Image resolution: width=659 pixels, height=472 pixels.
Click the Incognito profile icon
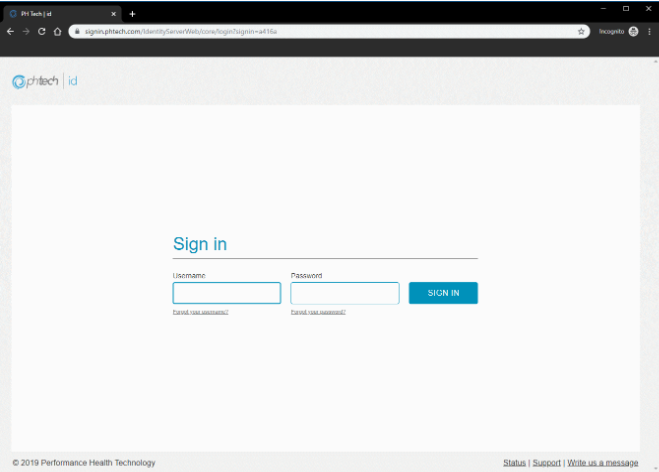point(633,31)
